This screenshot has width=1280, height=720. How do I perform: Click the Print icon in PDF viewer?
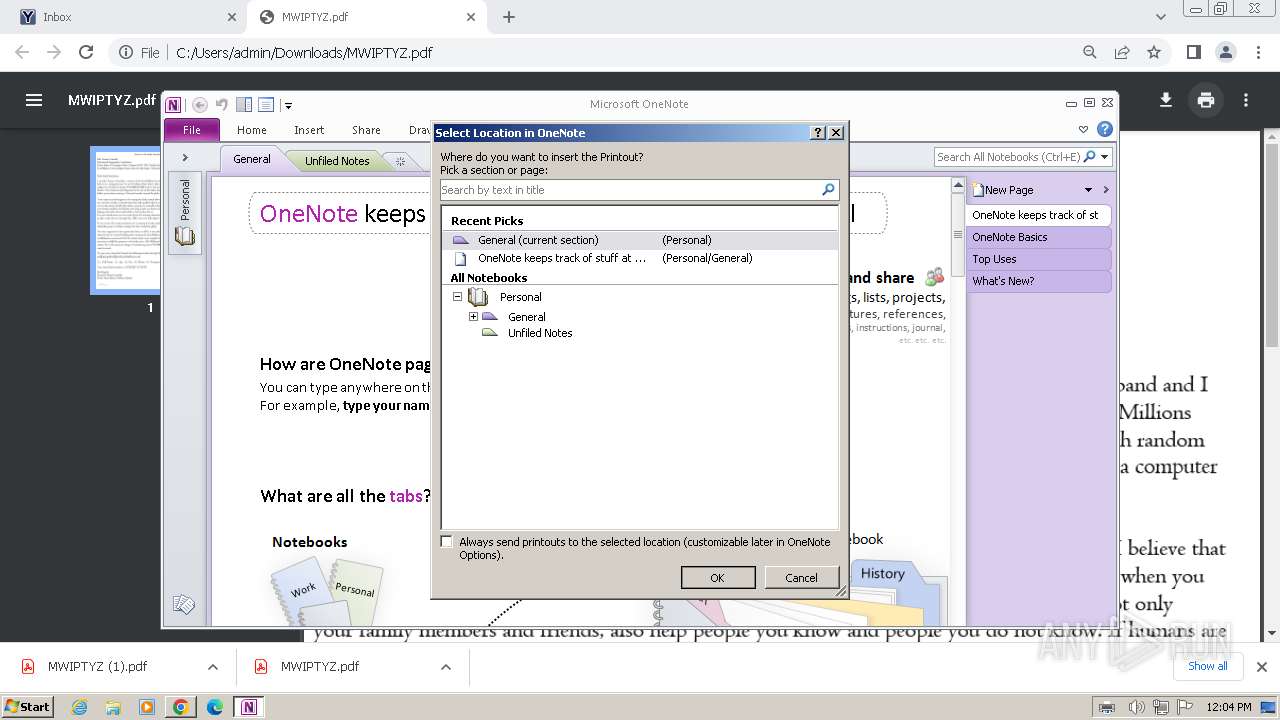[x=1205, y=100]
